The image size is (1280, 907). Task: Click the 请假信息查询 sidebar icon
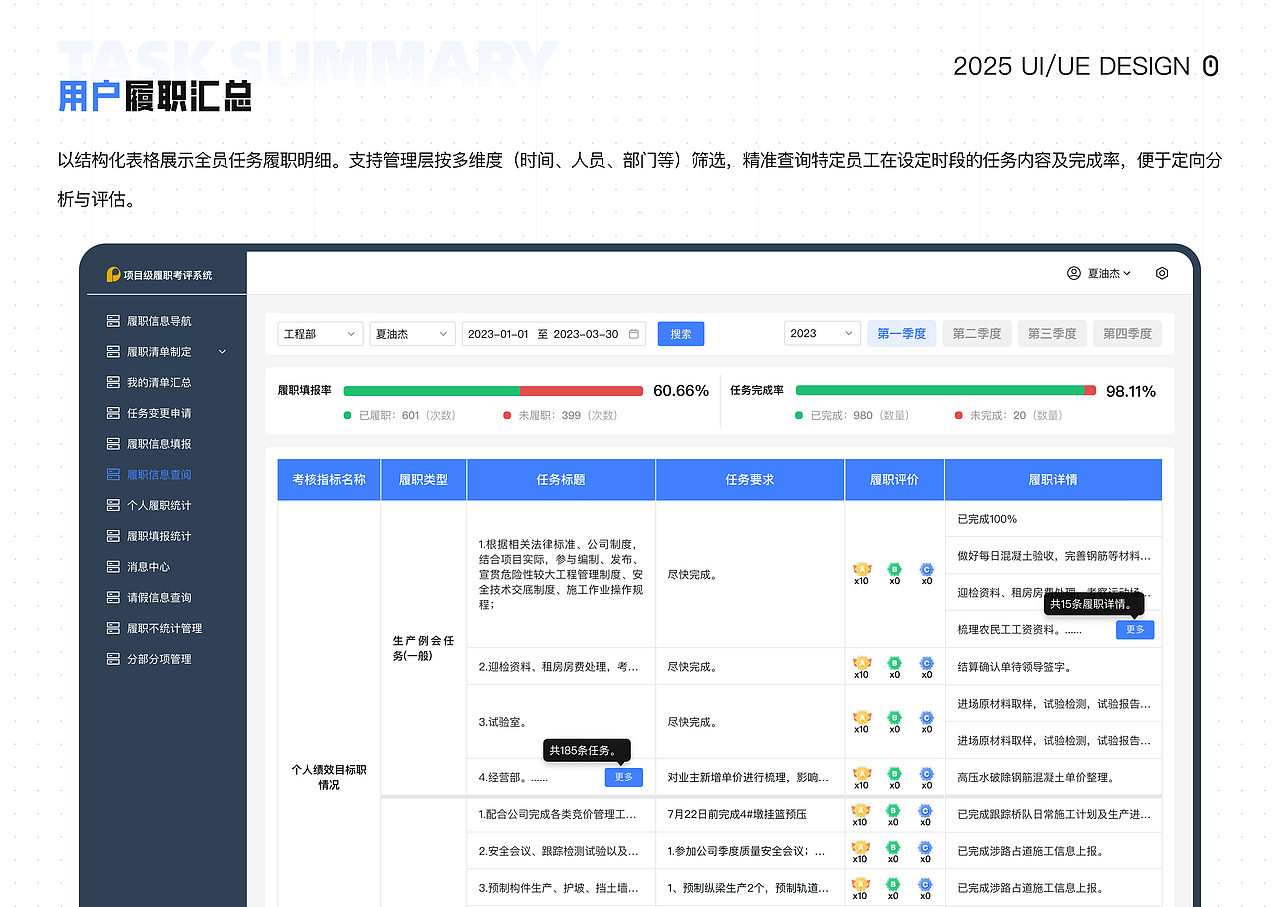pyautogui.click(x=113, y=598)
